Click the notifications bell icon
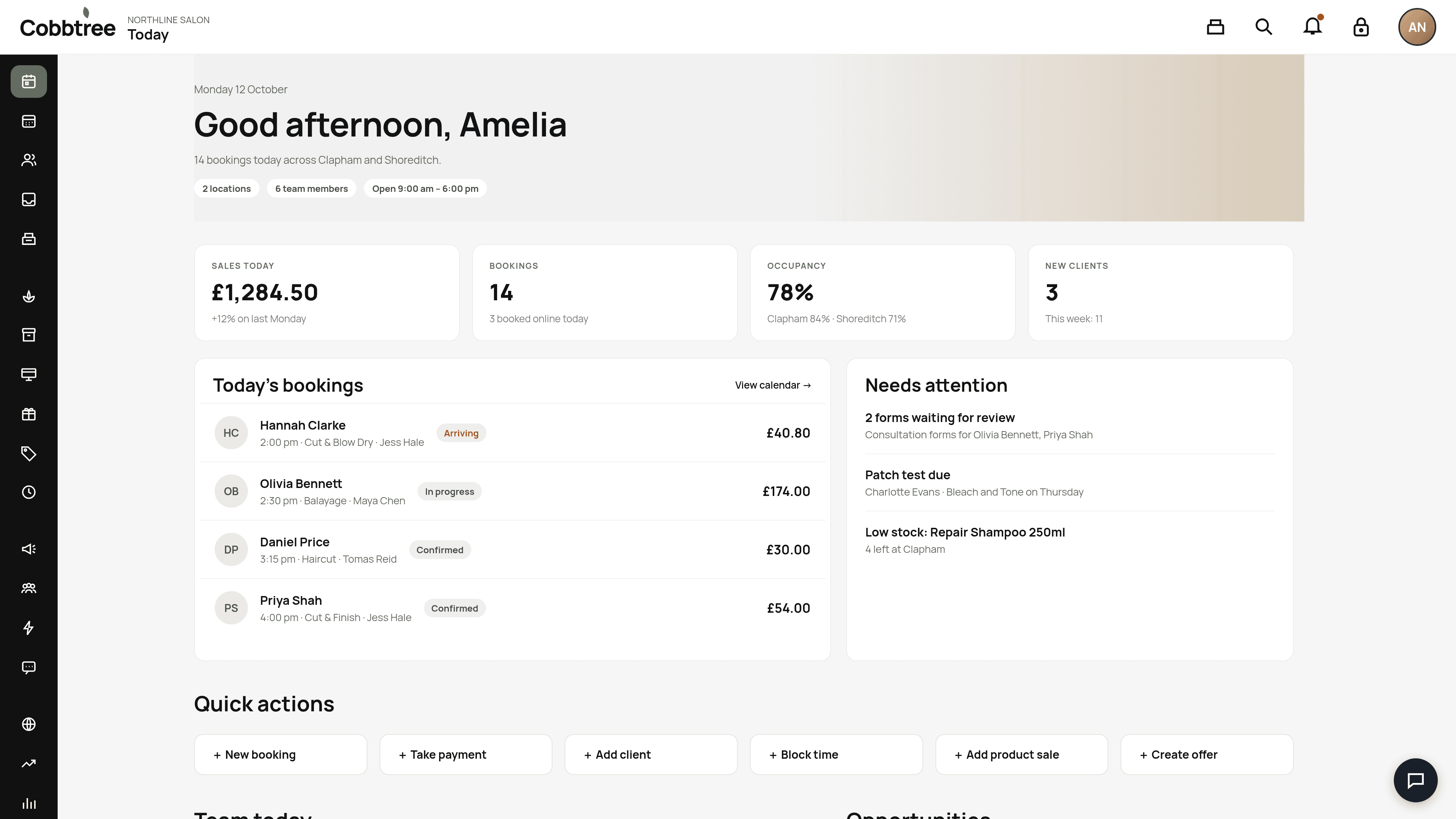The width and height of the screenshot is (1456, 819). tap(1312, 27)
